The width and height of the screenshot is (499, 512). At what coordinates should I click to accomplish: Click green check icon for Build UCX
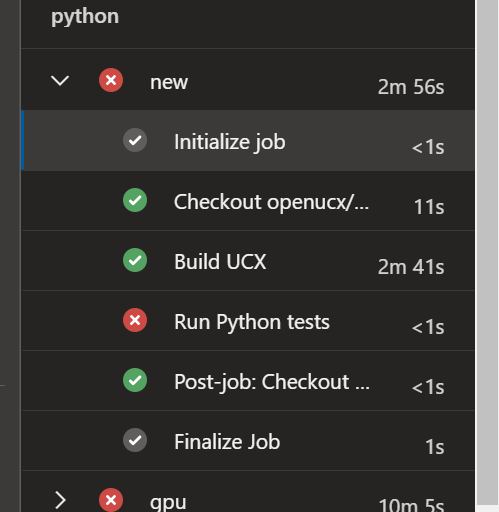135,260
